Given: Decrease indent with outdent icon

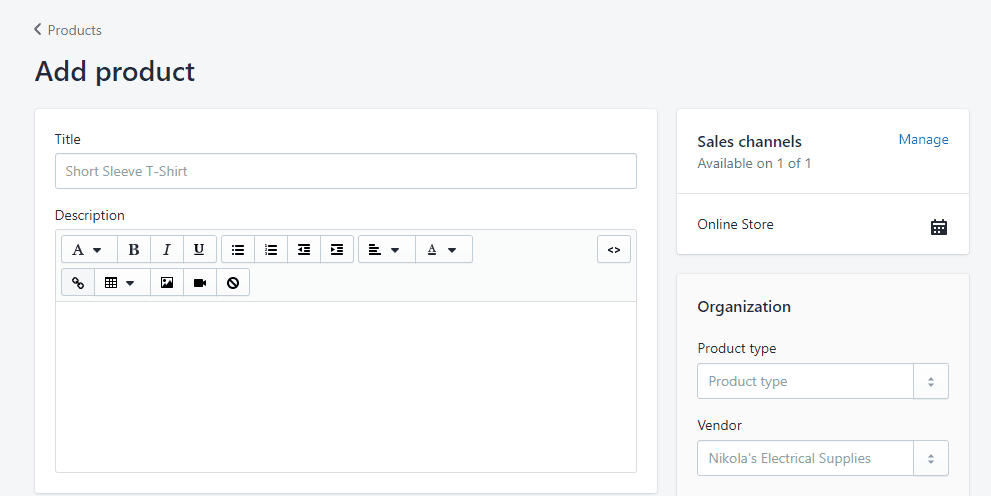Looking at the screenshot, I should tap(304, 250).
